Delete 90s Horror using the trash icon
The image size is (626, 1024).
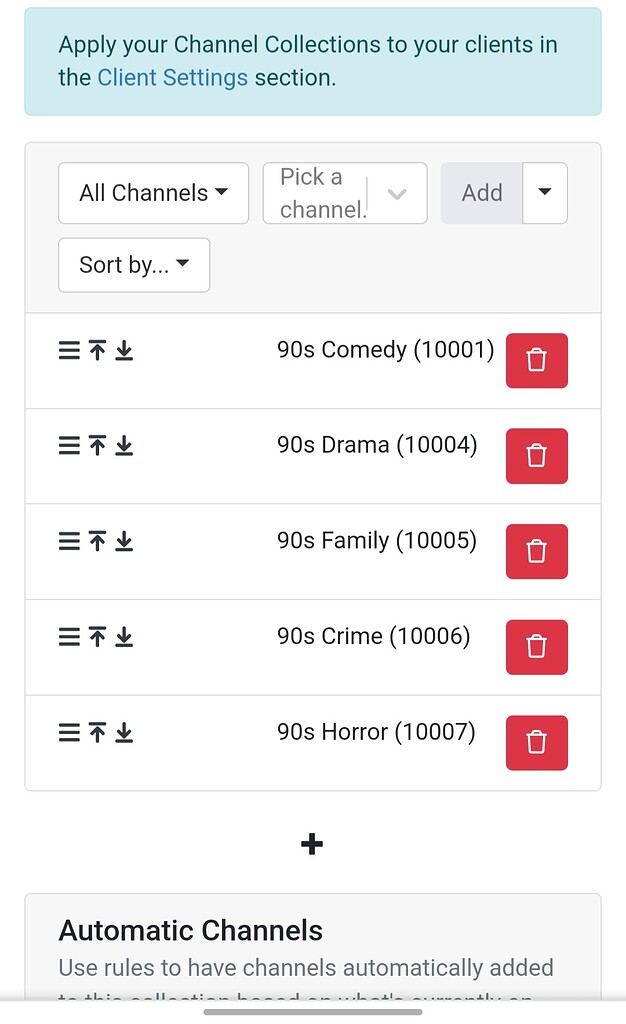(x=536, y=742)
